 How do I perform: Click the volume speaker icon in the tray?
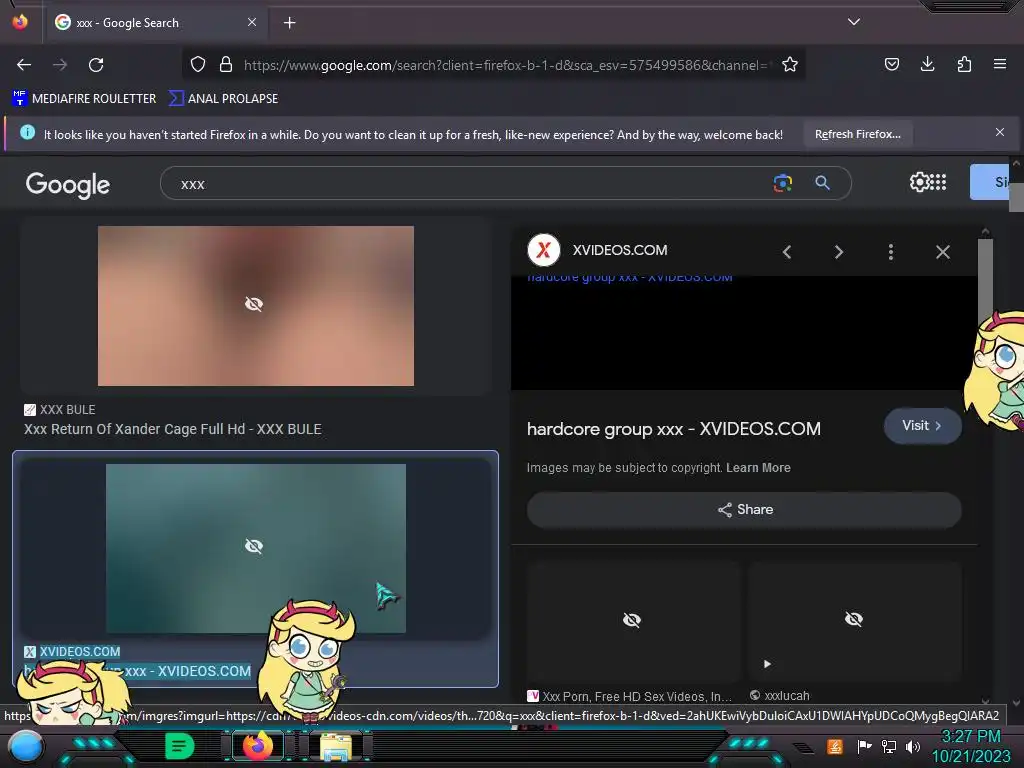[913, 746]
